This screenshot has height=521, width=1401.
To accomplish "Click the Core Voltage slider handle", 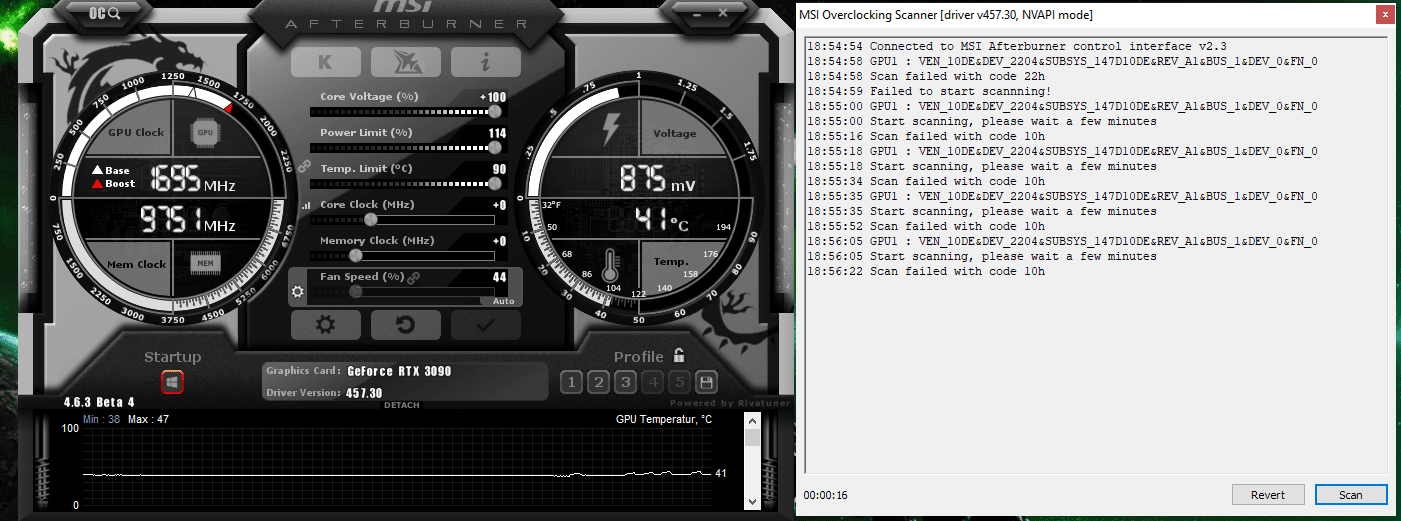I will (494, 111).
